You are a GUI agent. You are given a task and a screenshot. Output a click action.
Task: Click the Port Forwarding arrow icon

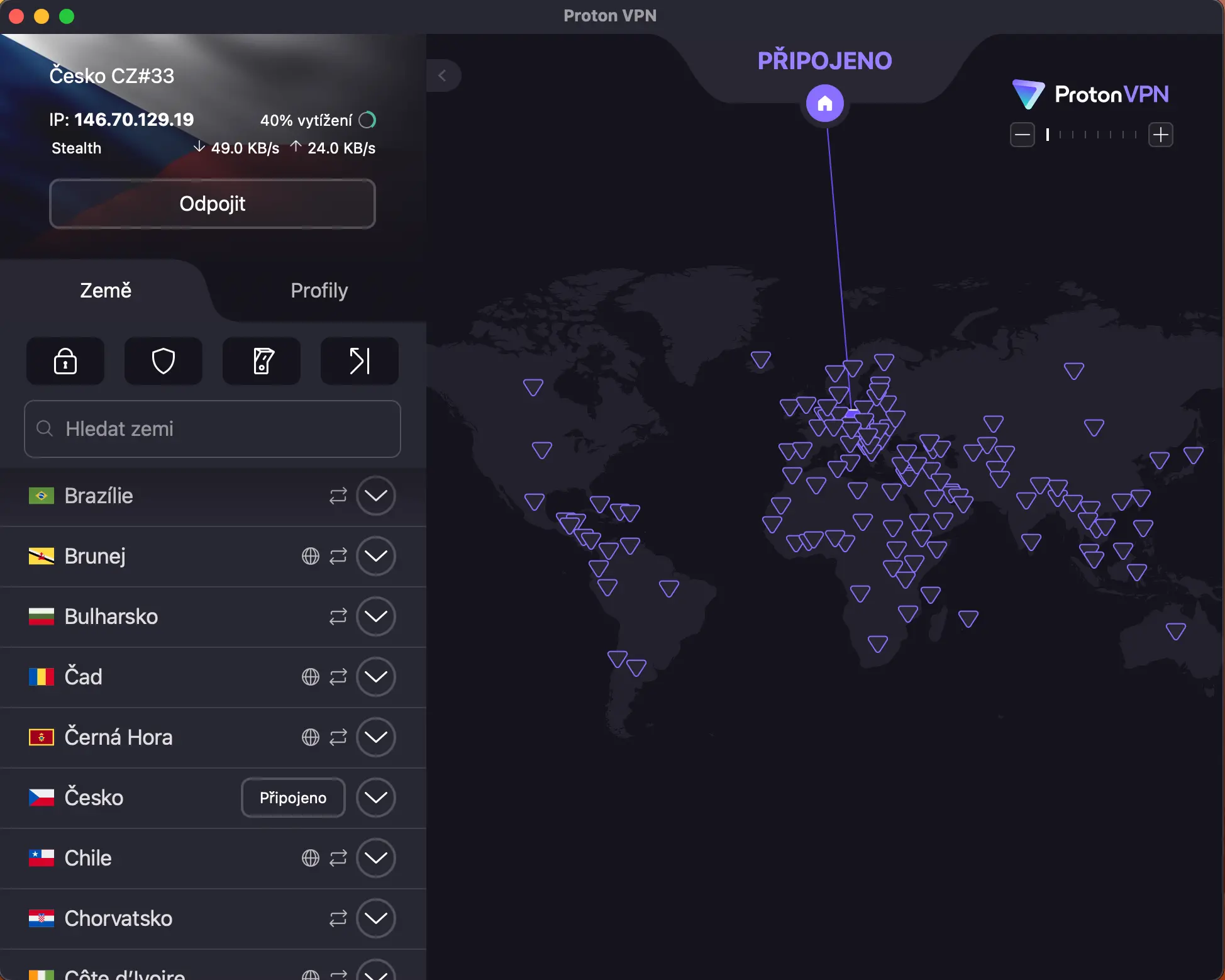pyautogui.click(x=359, y=361)
